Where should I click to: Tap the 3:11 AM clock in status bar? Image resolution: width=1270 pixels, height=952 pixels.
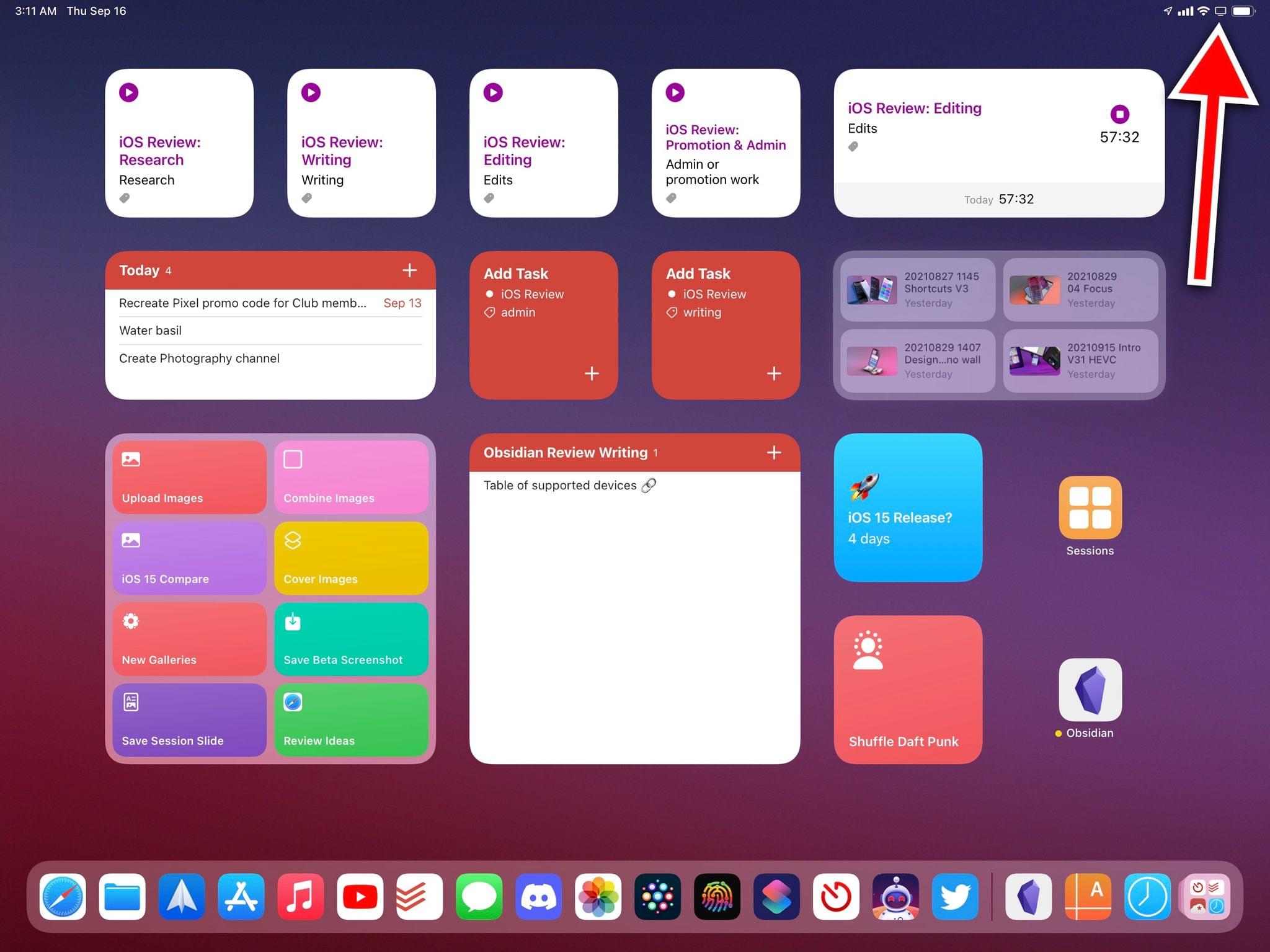tap(36, 11)
